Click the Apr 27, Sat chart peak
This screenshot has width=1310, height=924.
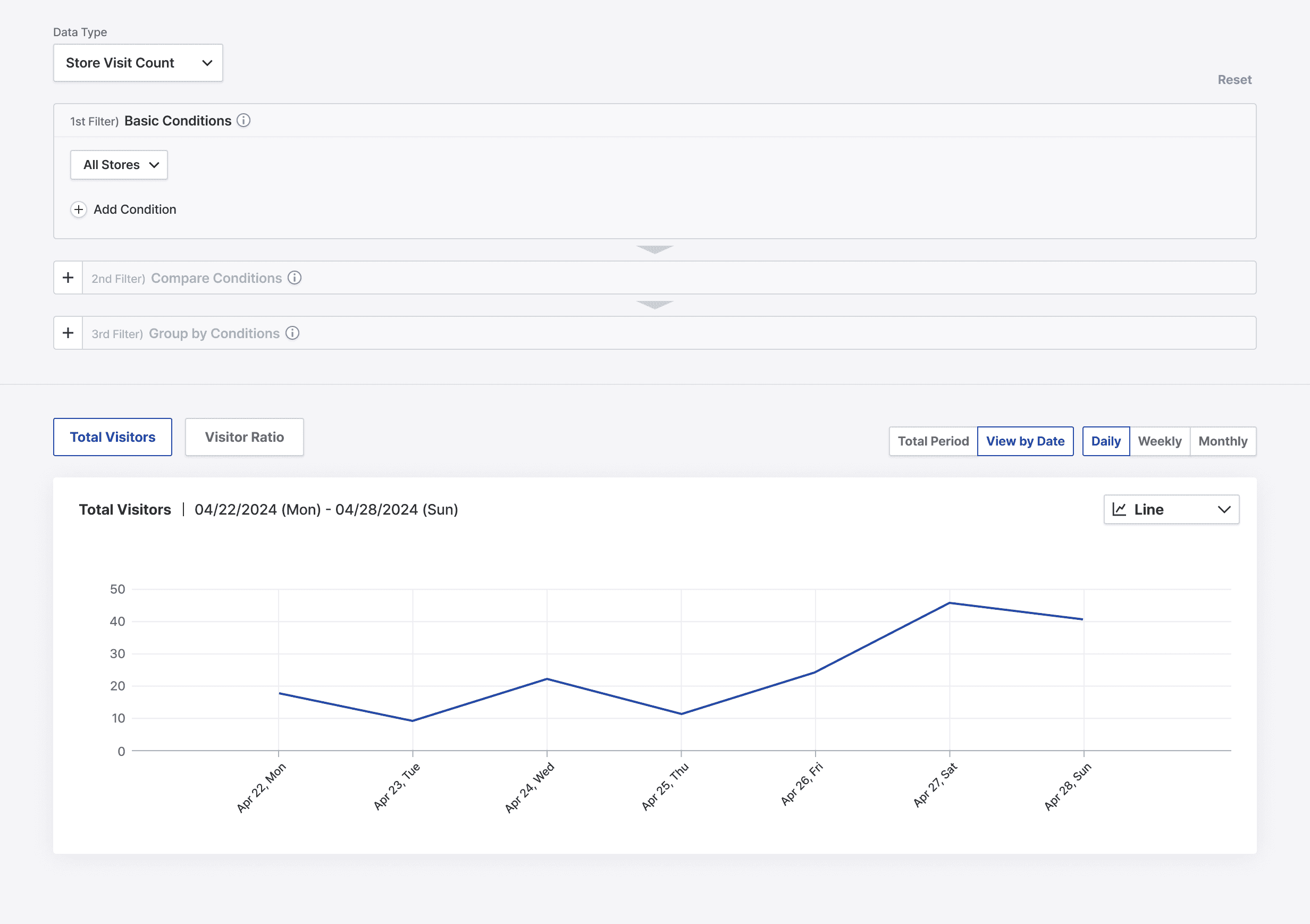point(950,603)
